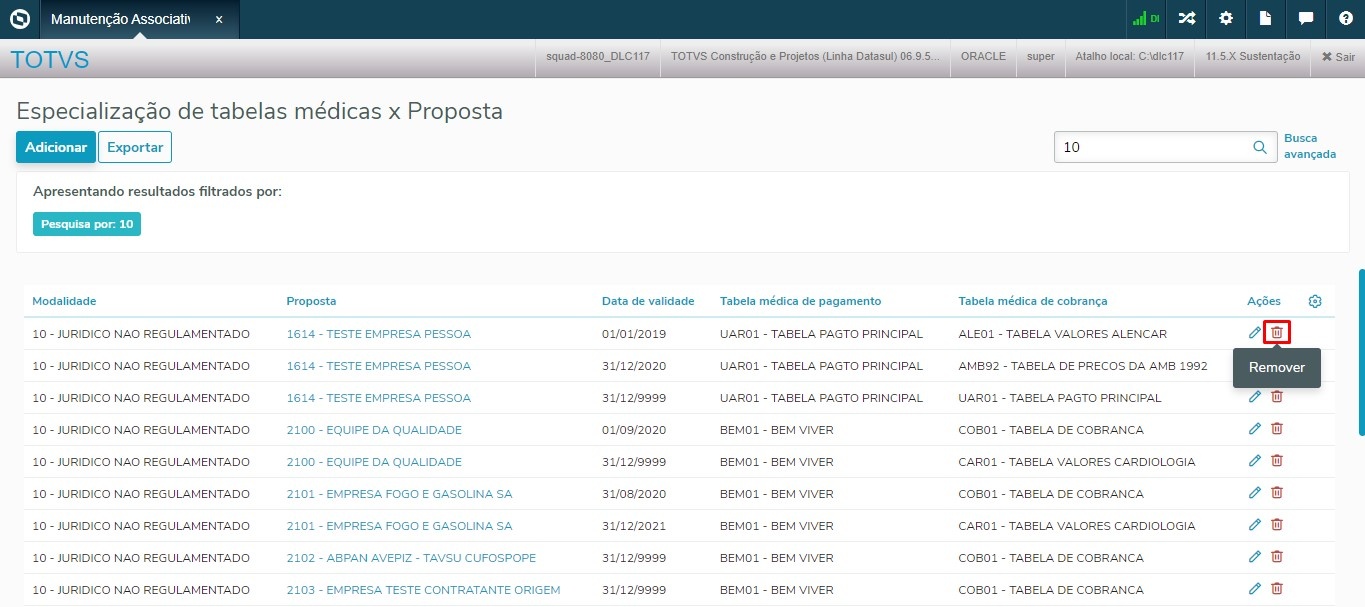
Task: Click the TOTVS circular logo icon
Action: pos(19,19)
